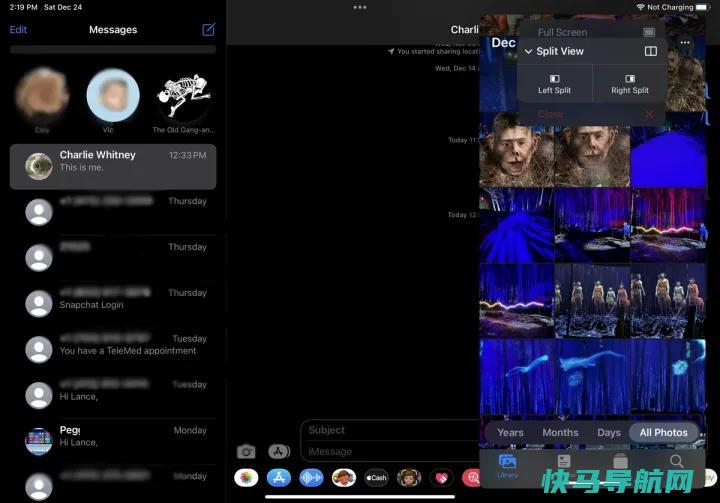Open Search tab in Photos
This screenshot has height=503, width=720.
[x=676, y=461]
